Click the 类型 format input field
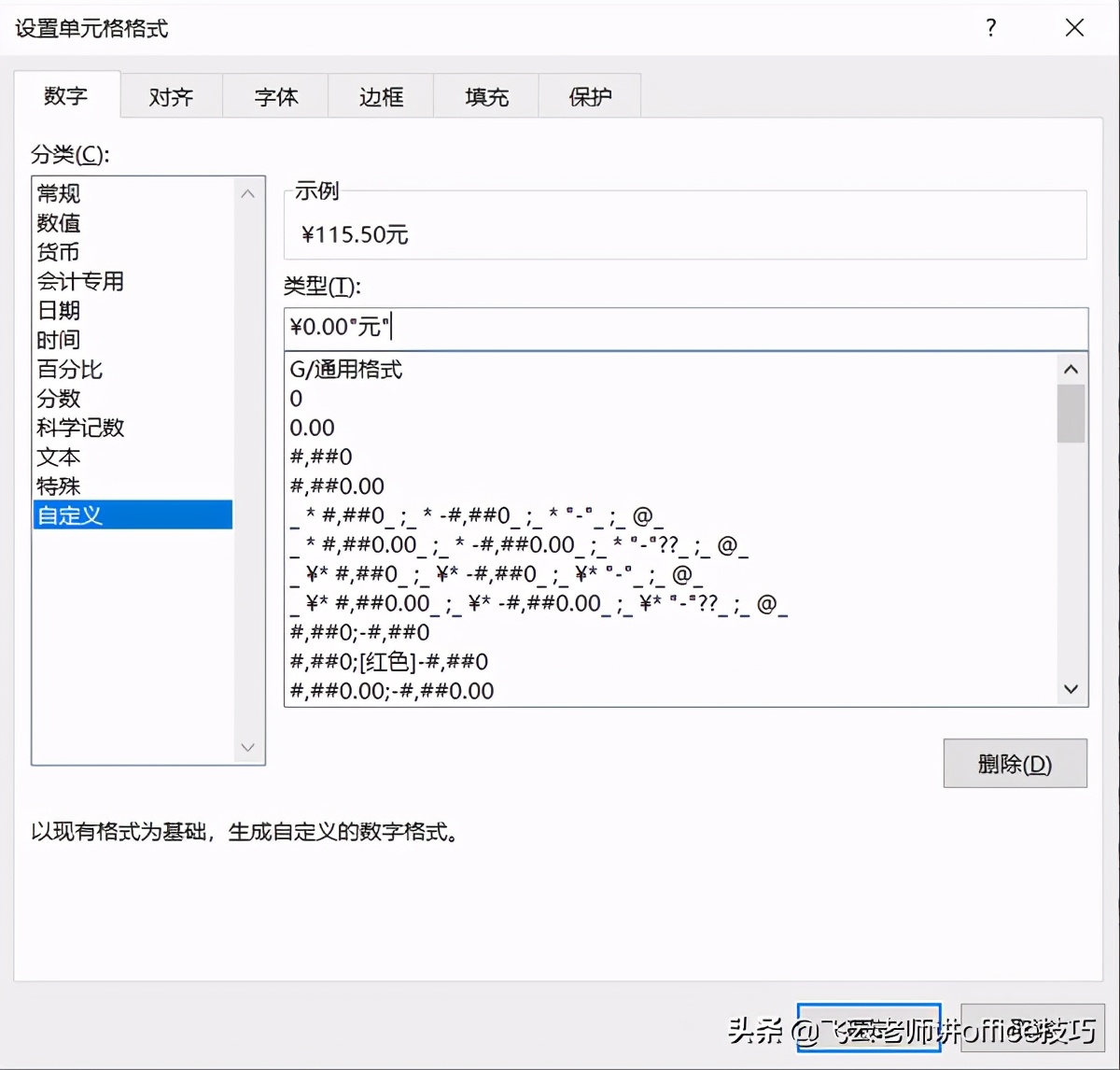 coord(686,328)
